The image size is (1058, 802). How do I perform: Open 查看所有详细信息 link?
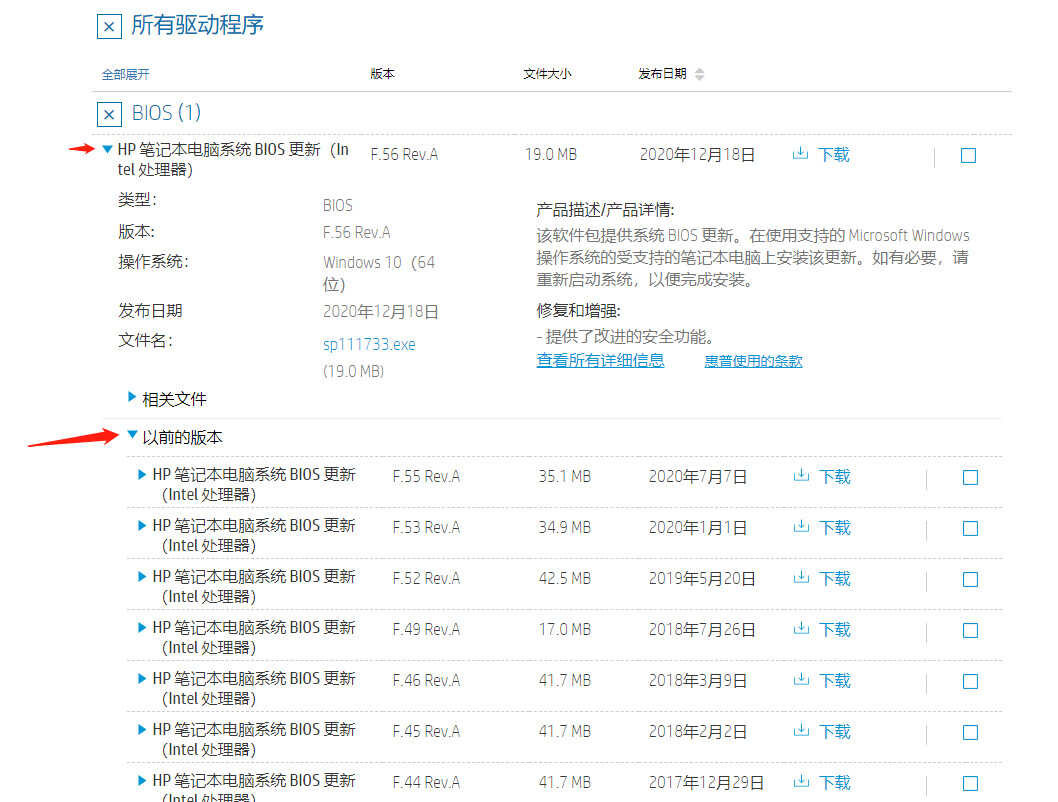pos(600,360)
